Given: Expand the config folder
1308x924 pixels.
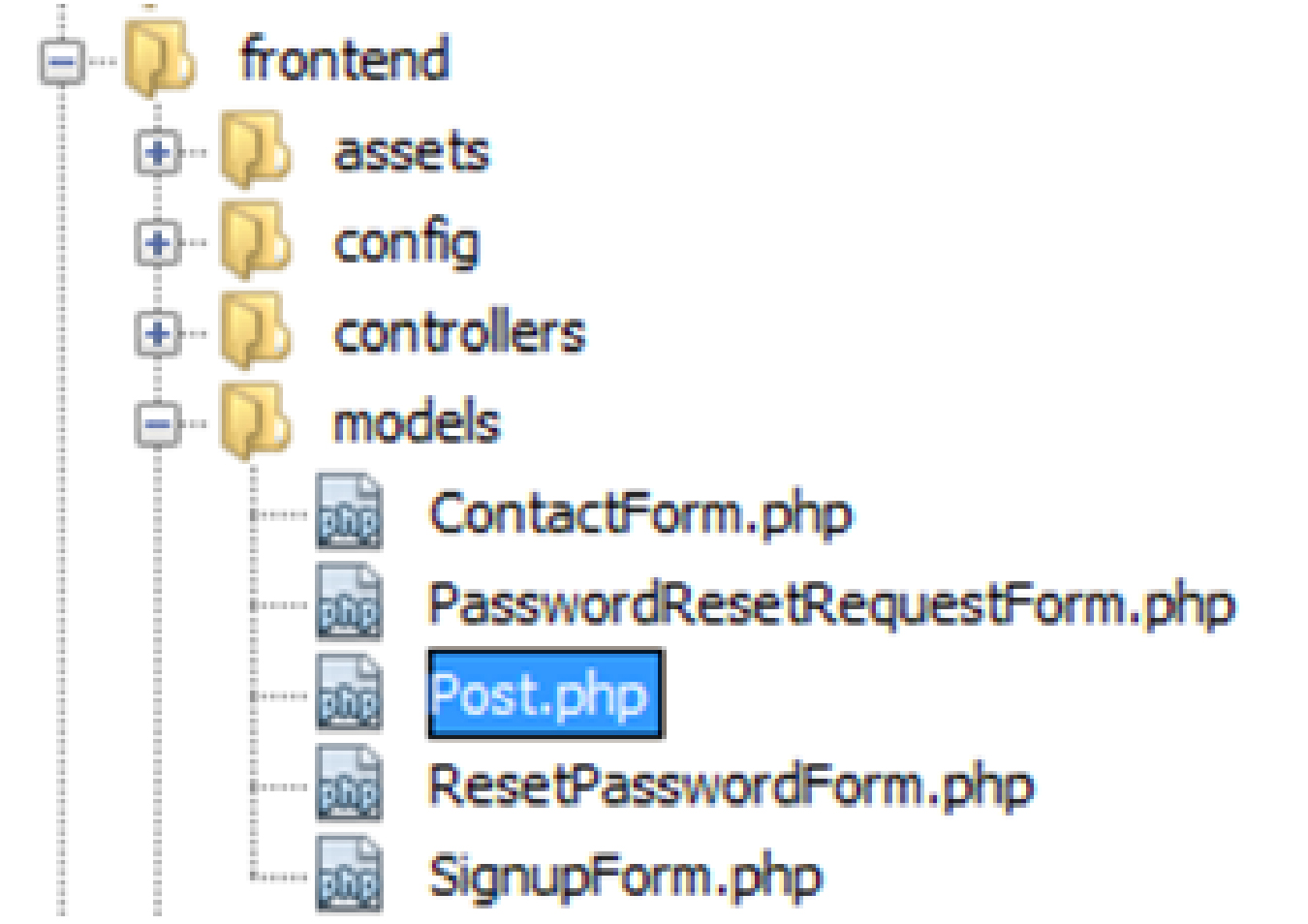Looking at the screenshot, I should (157, 242).
